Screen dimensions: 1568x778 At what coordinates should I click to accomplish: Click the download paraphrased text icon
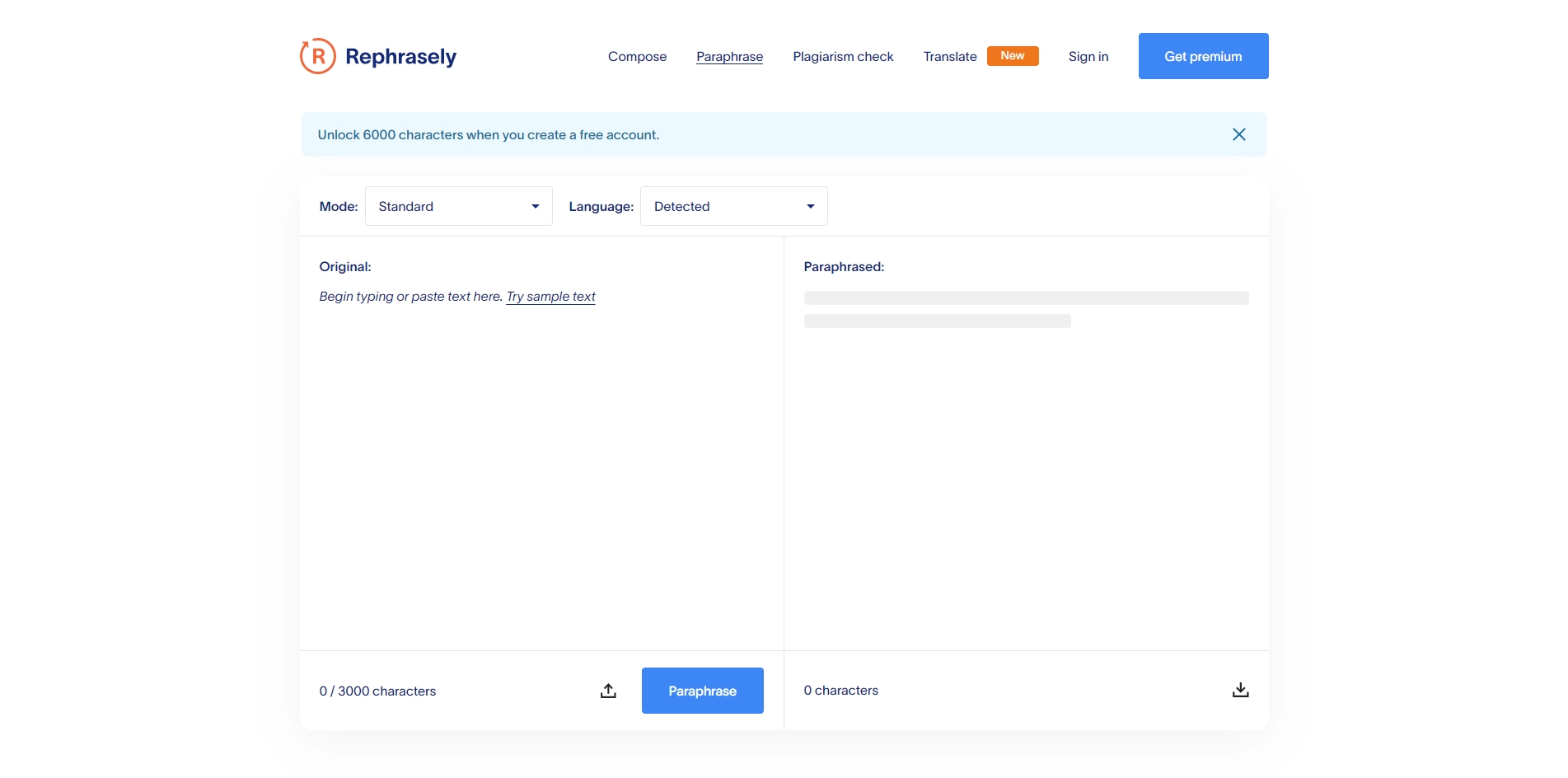pos(1240,690)
